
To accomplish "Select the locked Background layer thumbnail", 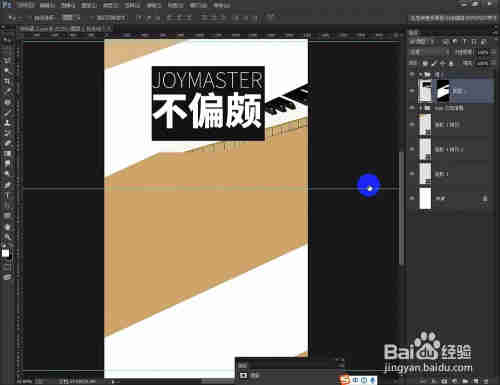I will (425, 198).
